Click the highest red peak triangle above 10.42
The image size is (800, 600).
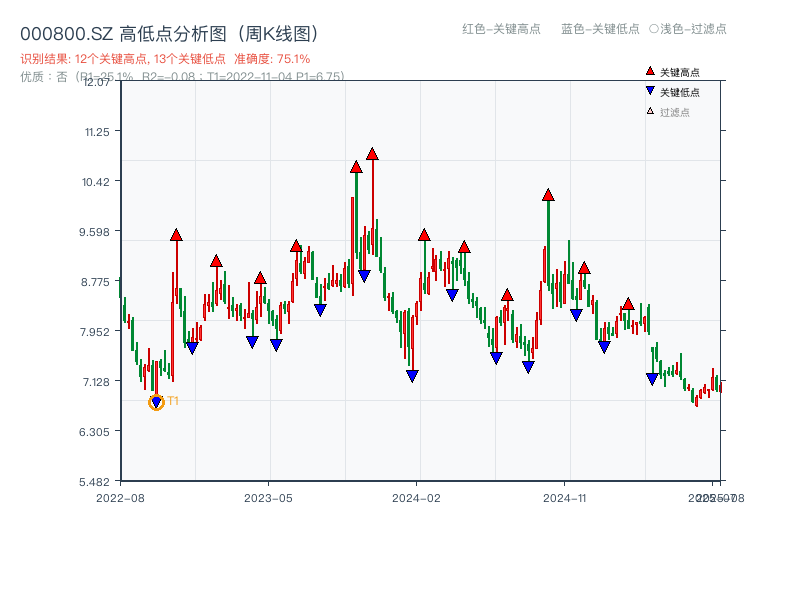372,154
